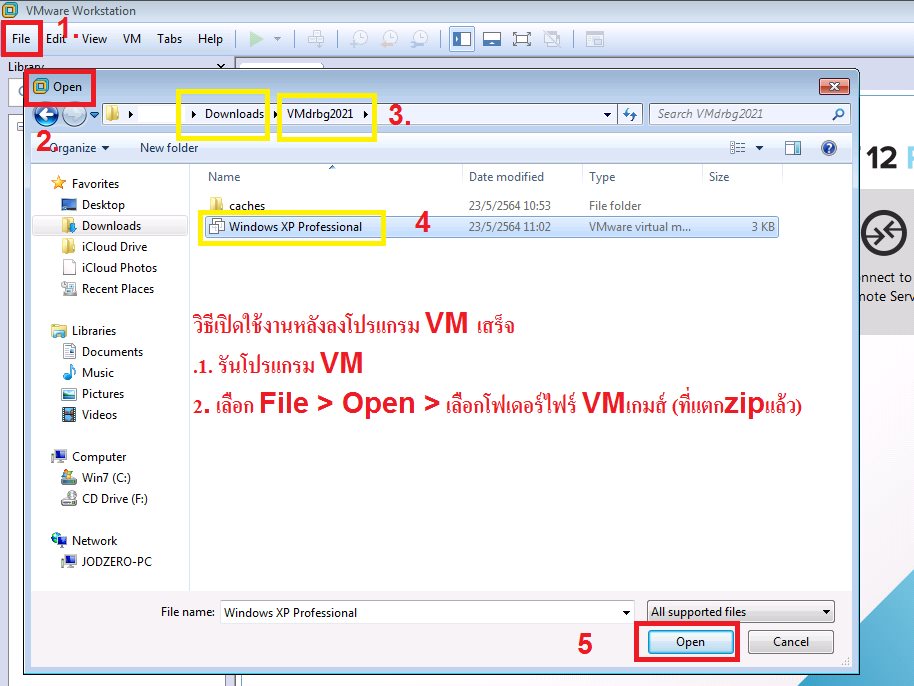Open the File menu in VMware Workstation

point(21,39)
